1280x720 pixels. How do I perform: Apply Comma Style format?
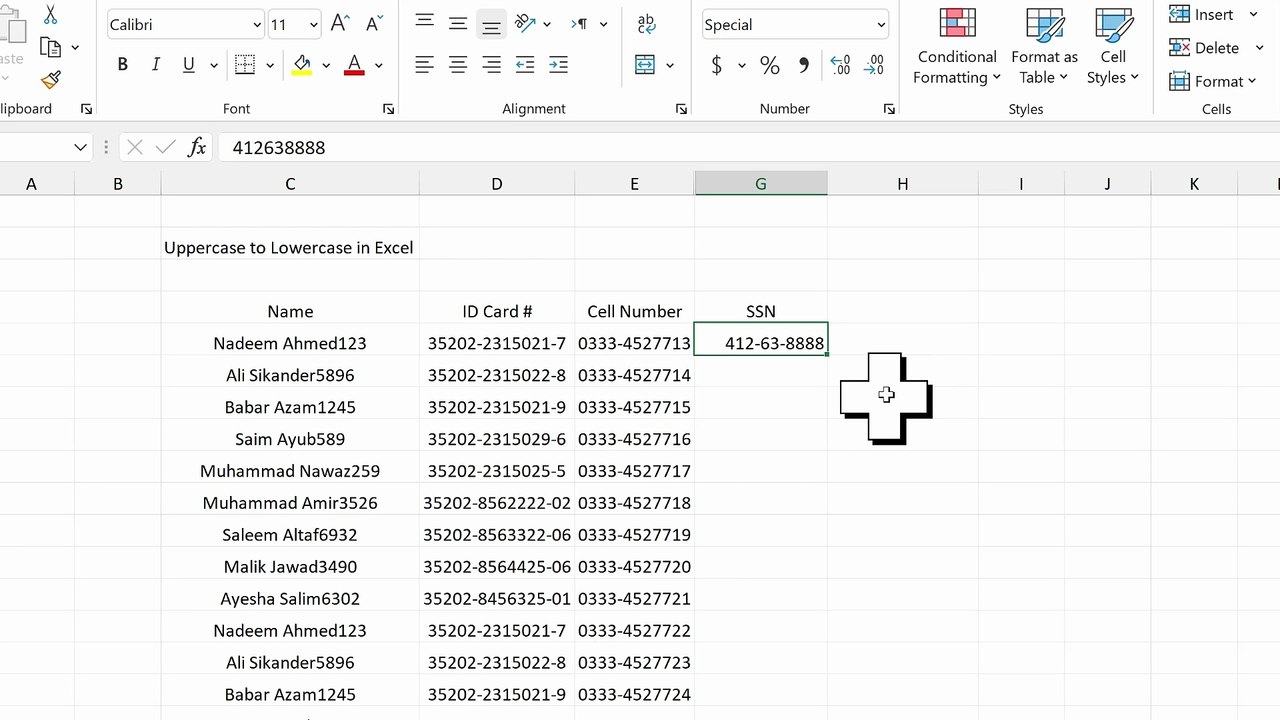pos(804,65)
